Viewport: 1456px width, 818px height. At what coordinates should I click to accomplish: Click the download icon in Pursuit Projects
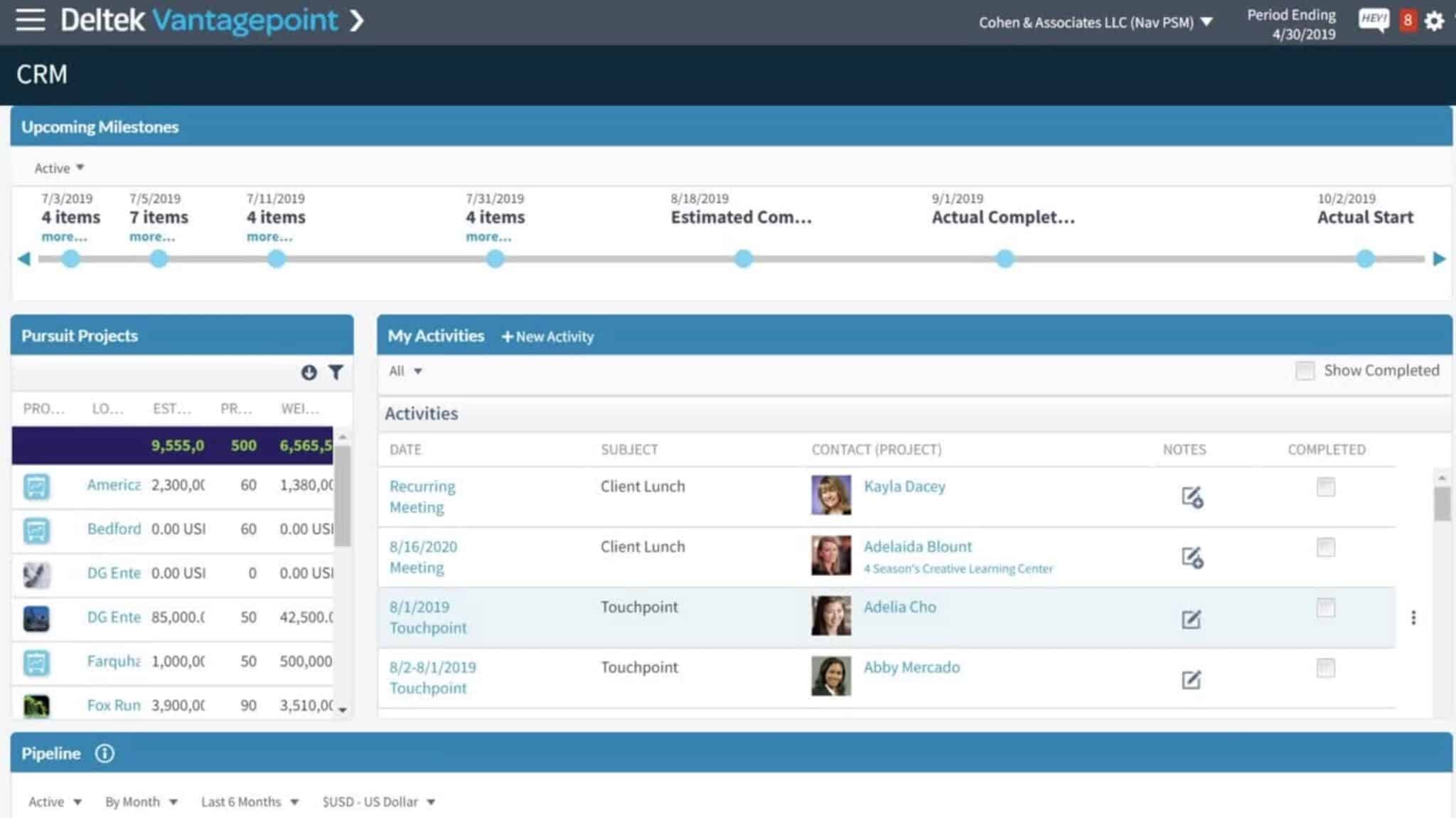coord(309,372)
